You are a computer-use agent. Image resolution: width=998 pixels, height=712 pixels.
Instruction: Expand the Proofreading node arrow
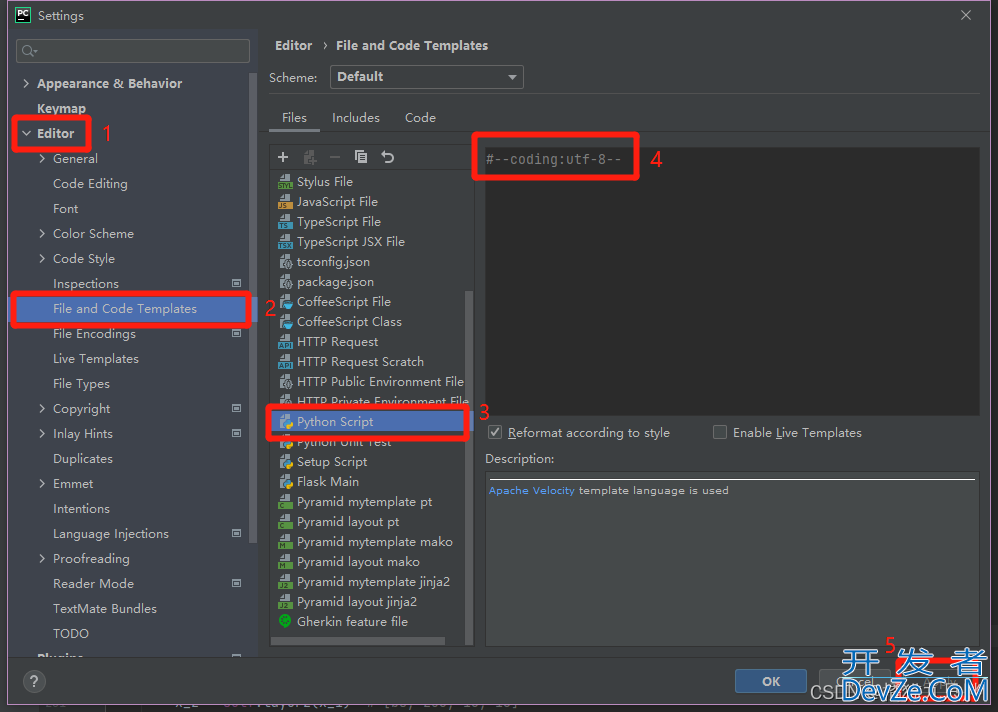click(42, 559)
